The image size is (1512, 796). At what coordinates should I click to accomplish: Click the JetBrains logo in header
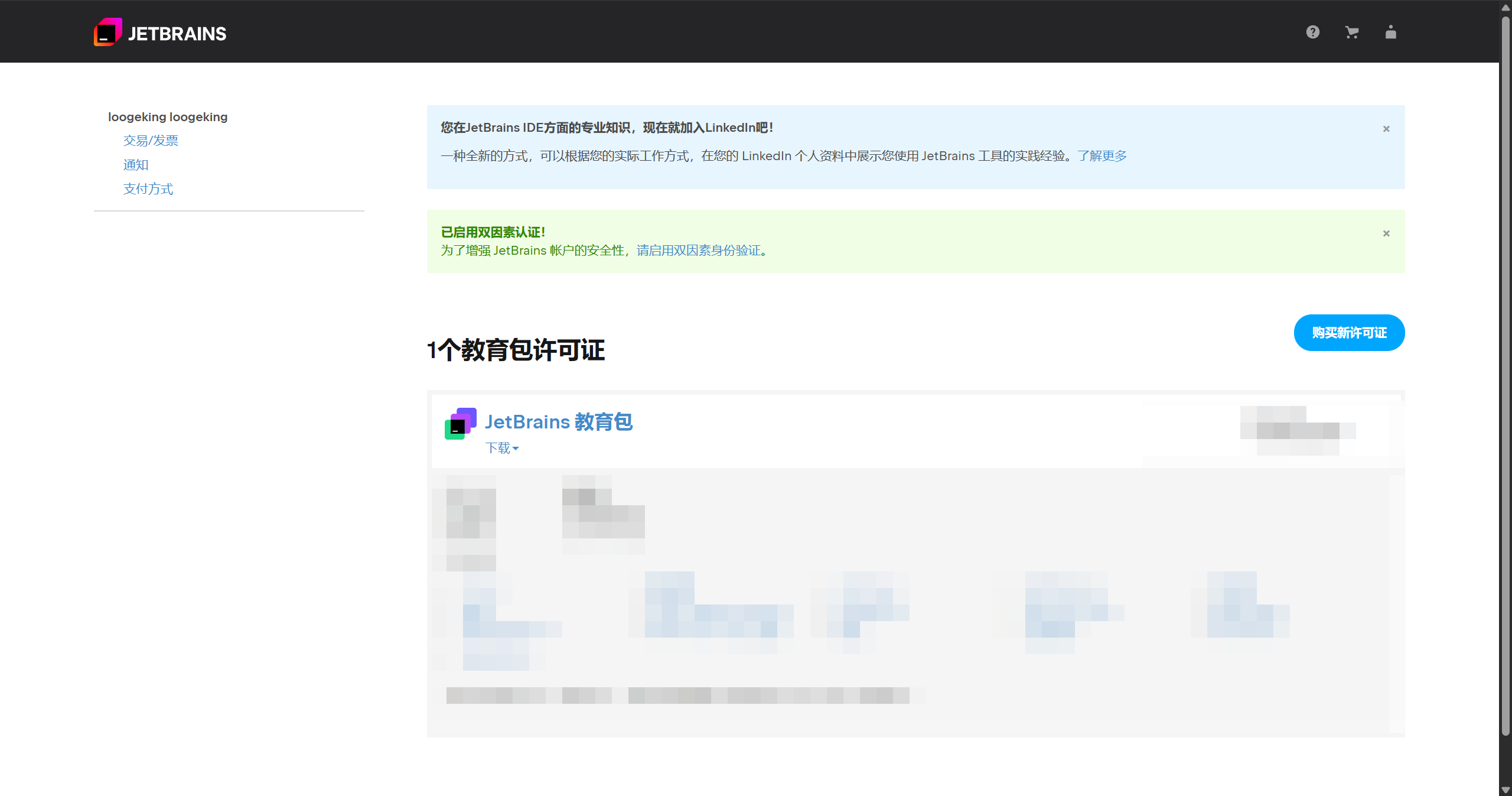[x=160, y=33]
